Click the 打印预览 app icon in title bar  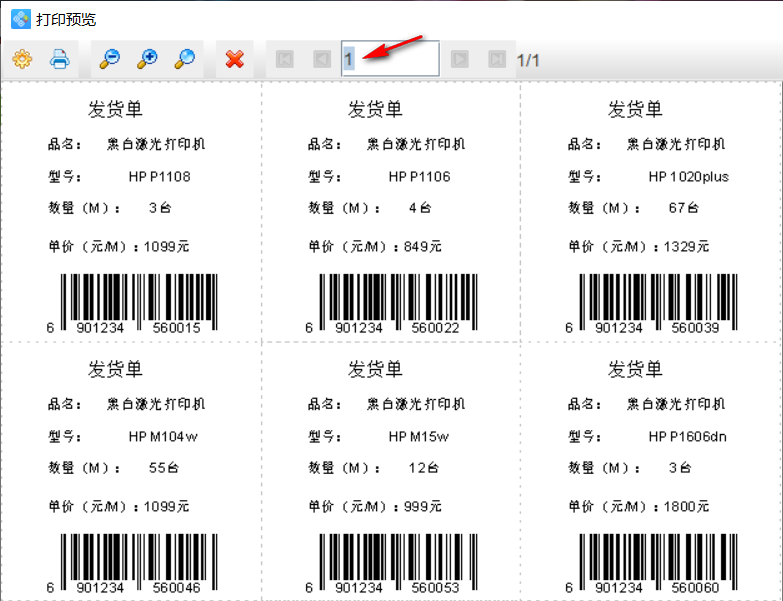(20, 19)
